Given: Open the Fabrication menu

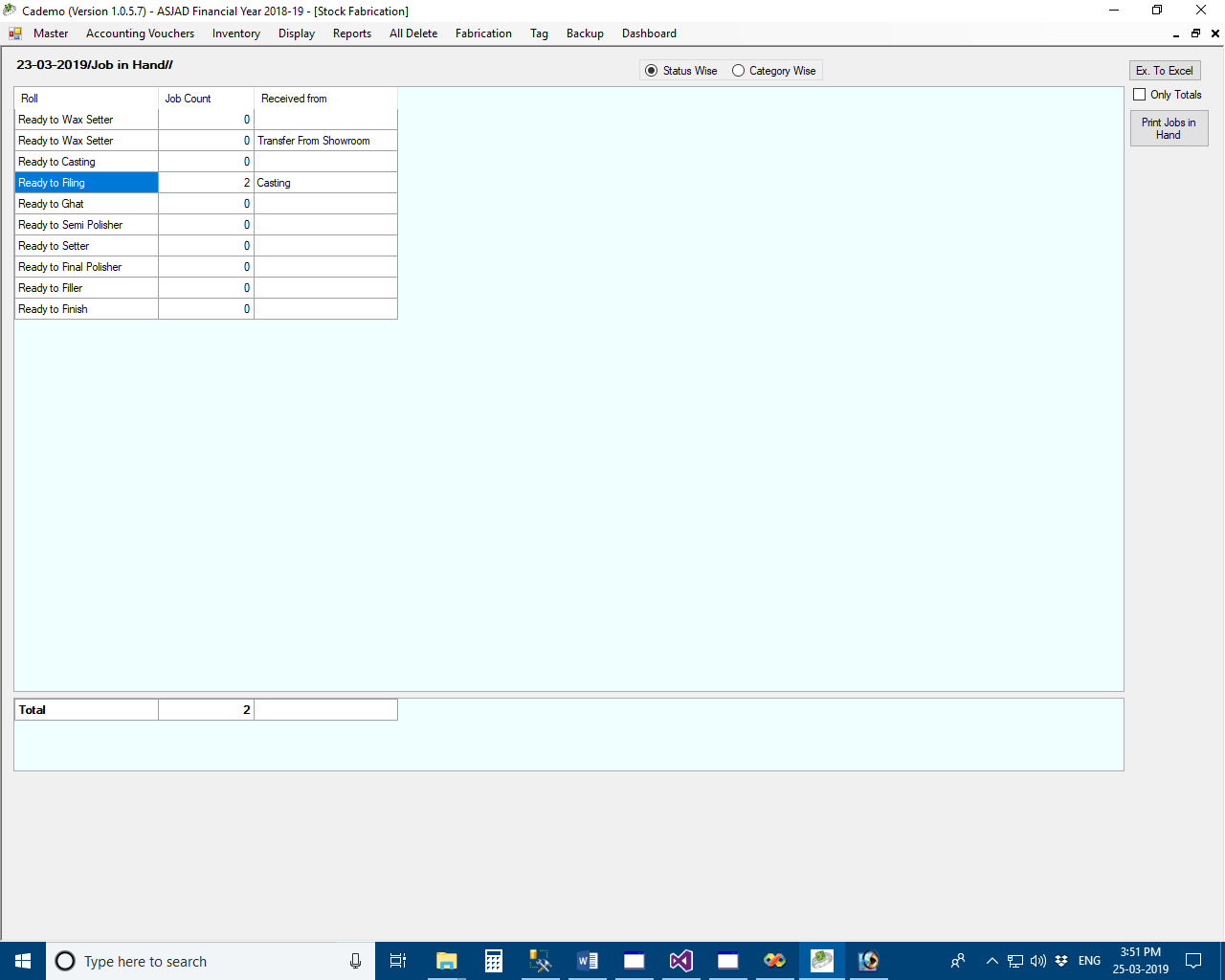Looking at the screenshot, I should [483, 33].
